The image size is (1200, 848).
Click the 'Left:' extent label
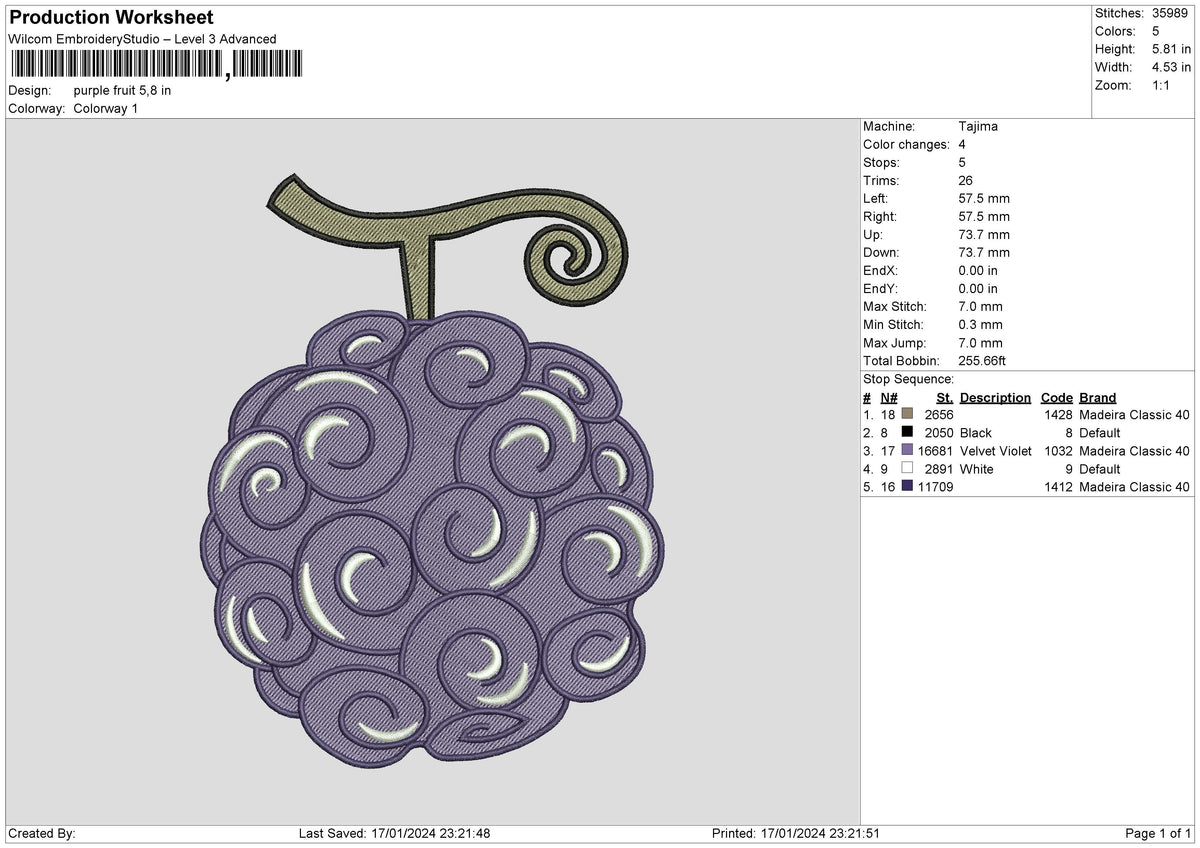pos(876,199)
